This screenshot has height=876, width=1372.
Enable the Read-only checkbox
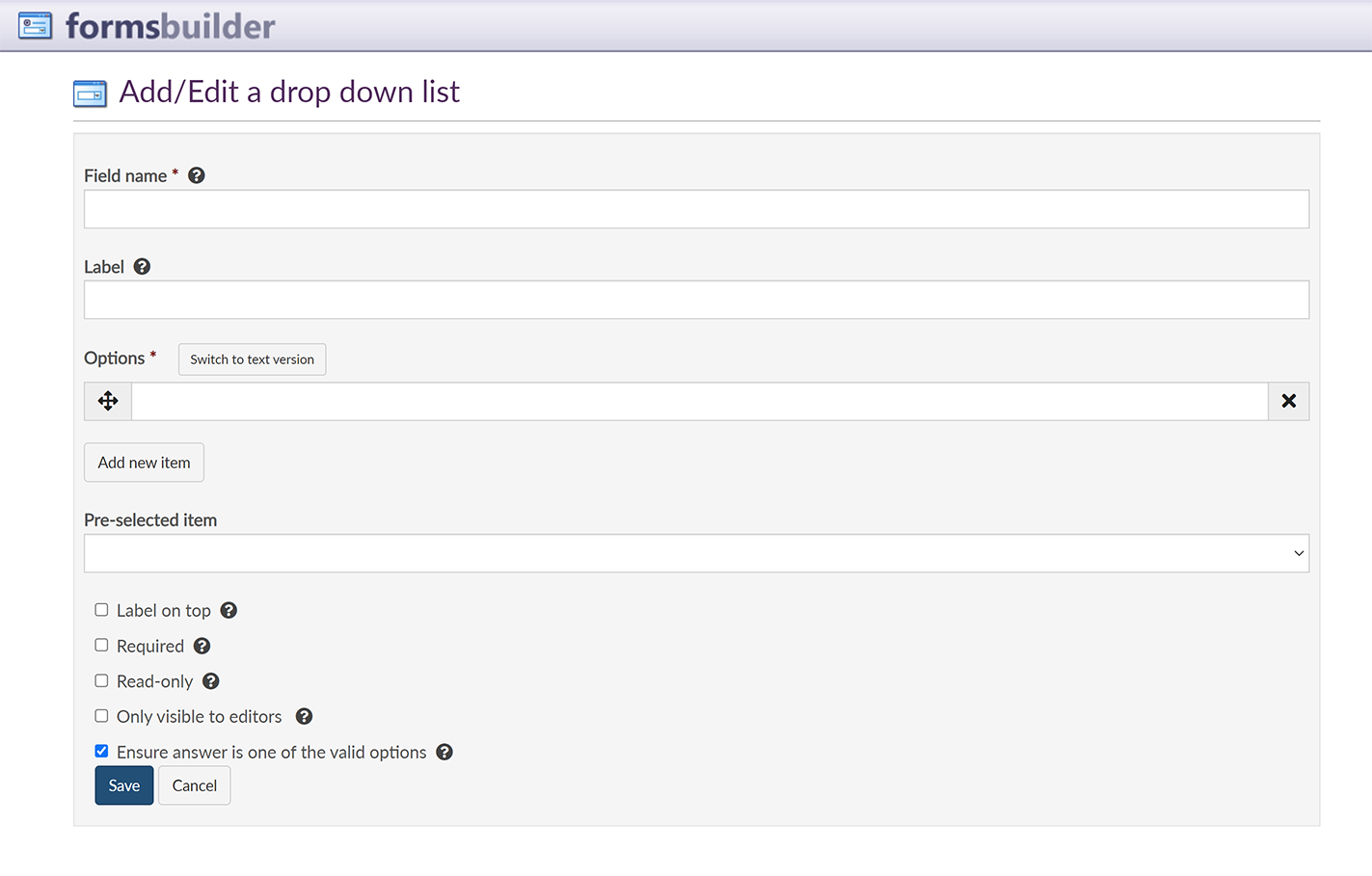click(x=101, y=680)
